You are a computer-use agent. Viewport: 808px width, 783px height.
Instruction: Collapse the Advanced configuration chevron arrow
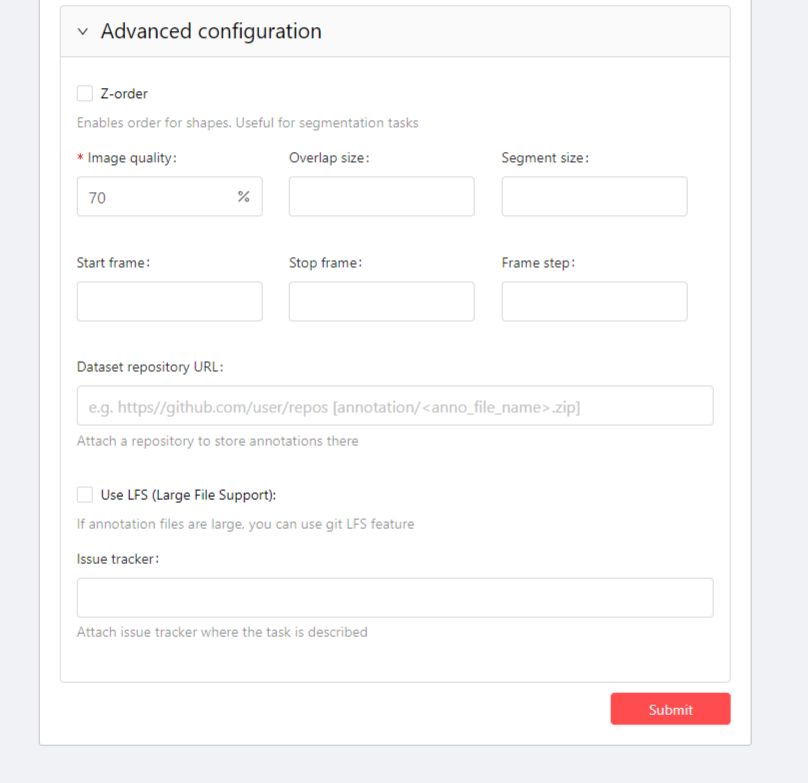tap(83, 32)
